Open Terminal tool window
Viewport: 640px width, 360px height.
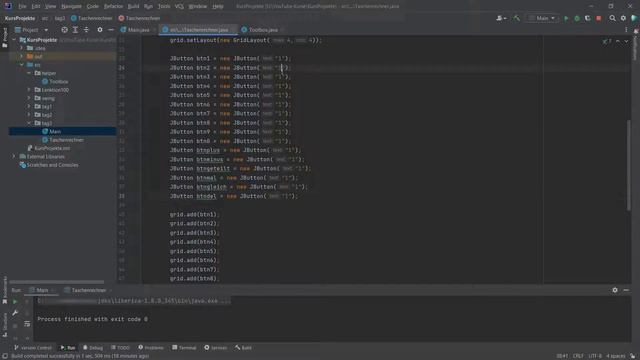(184, 348)
